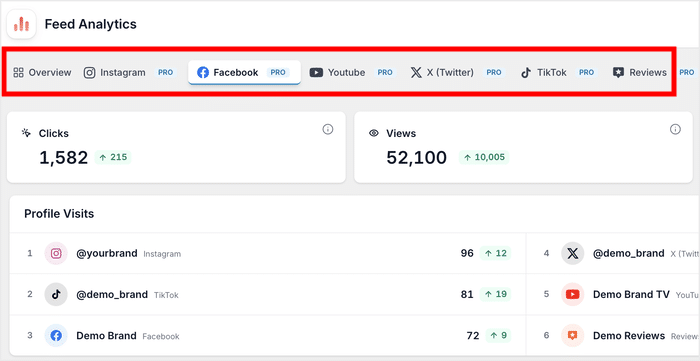Open the @demo_brand TikTok profile name
Image resolution: width=700 pixels, height=361 pixels.
[x=112, y=295]
